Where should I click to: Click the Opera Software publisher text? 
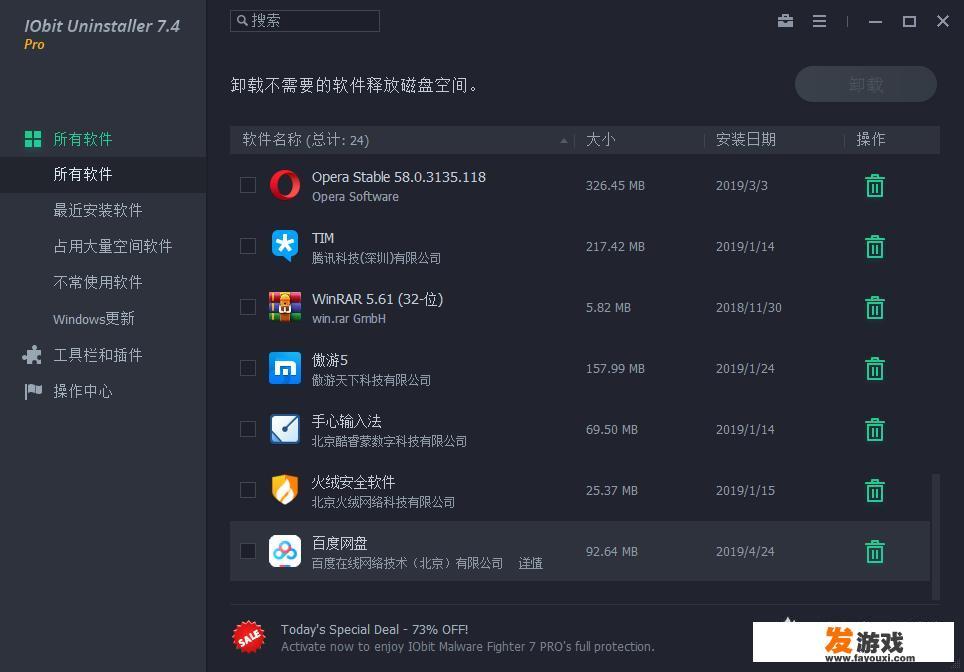355,197
